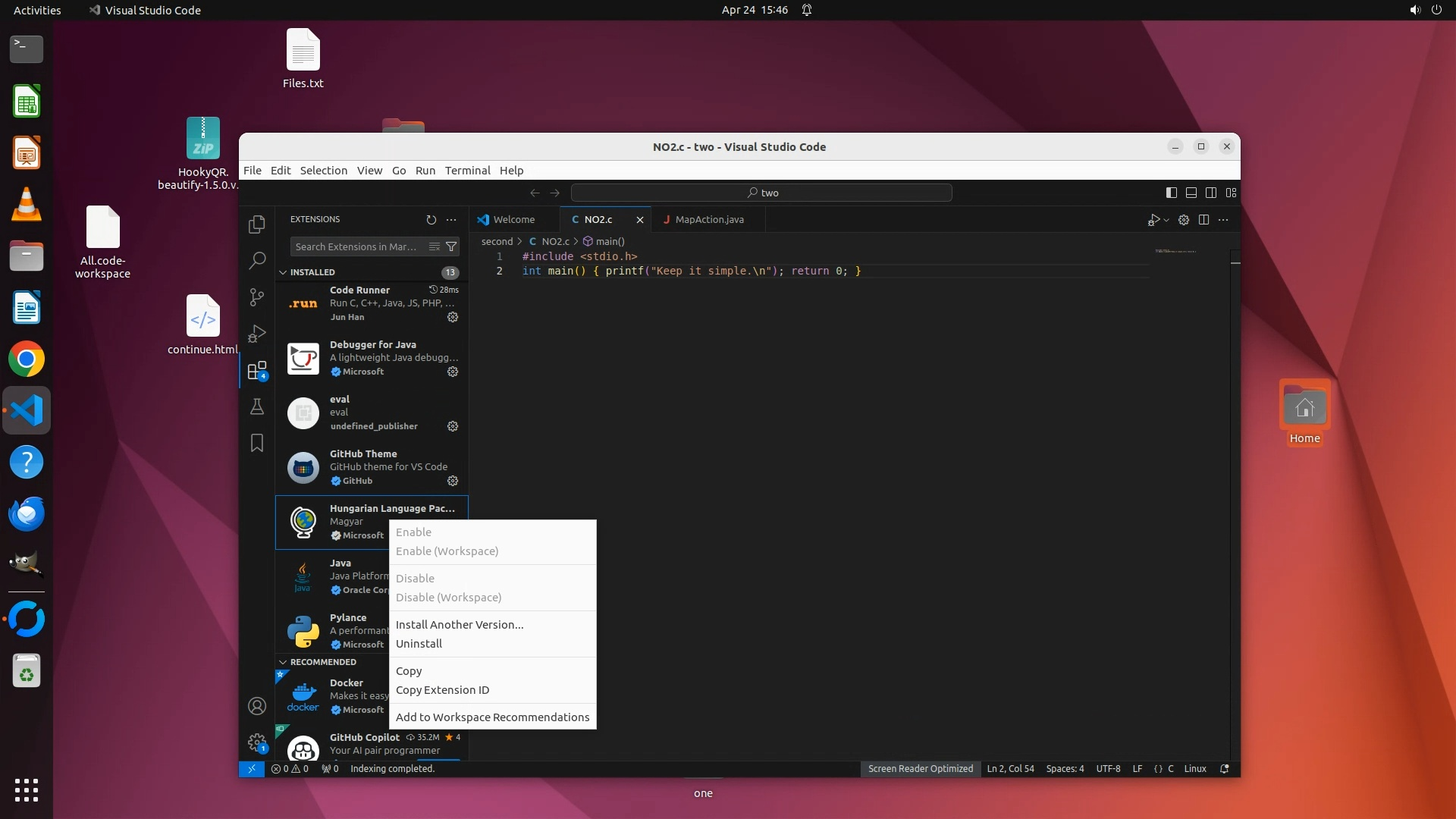Open the Testing flask icon

[257, 407]
